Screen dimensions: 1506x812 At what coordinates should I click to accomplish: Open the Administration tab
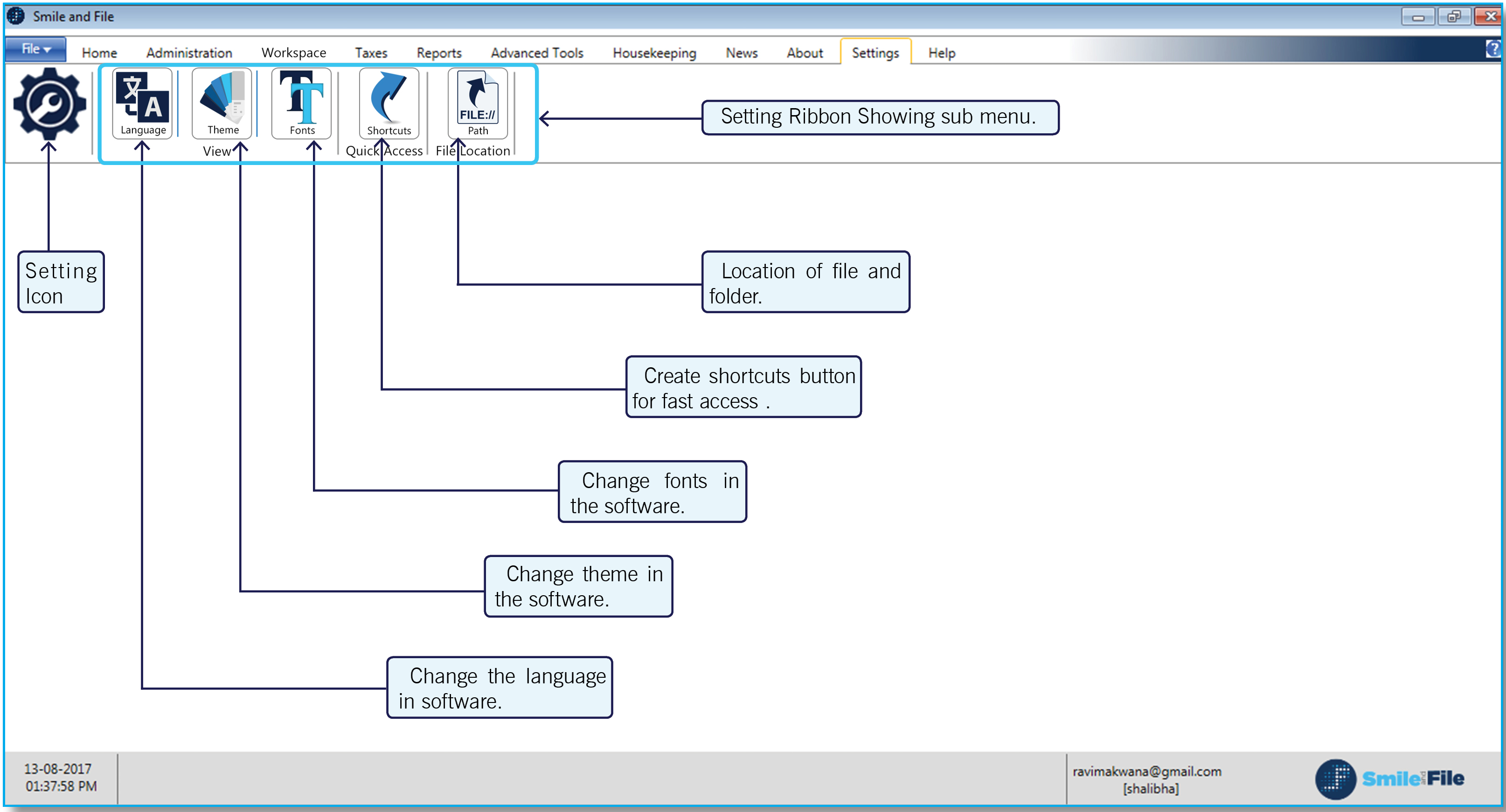pos(188,53)
